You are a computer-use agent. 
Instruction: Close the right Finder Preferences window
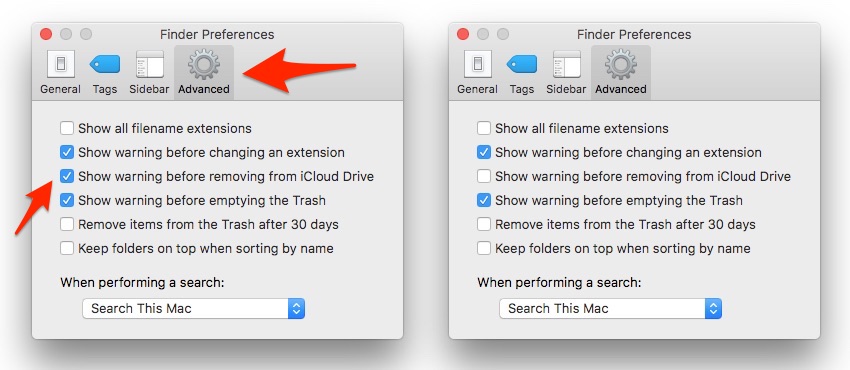[x=463, y=34]
